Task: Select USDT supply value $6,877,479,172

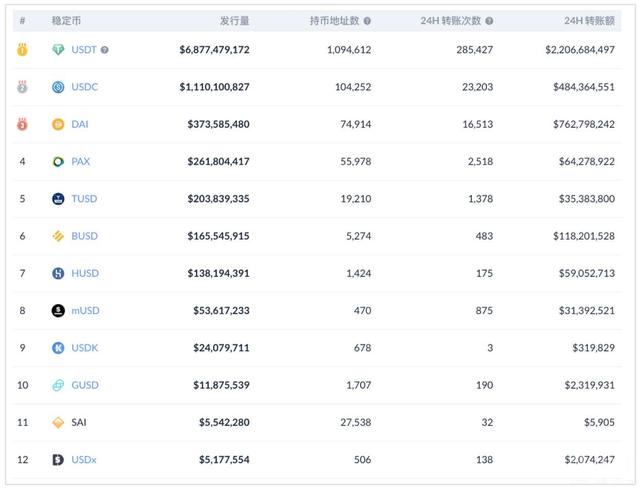Action: coord(214,50)
